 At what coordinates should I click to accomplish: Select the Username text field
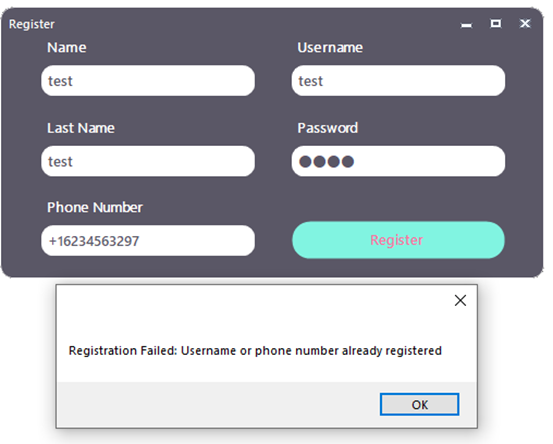coord(398,80)
